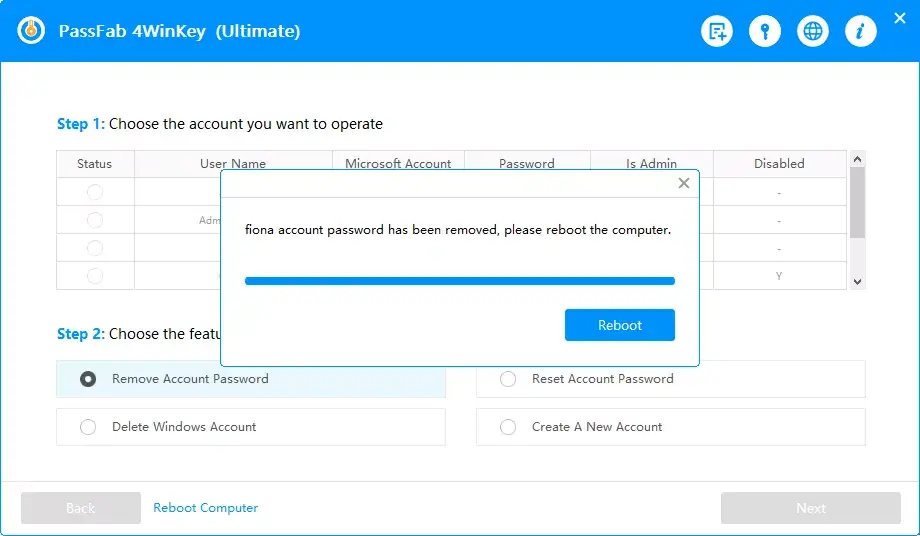Select Reset Account Password option
The image size is (920, 536).
click(x=508, y=379)
